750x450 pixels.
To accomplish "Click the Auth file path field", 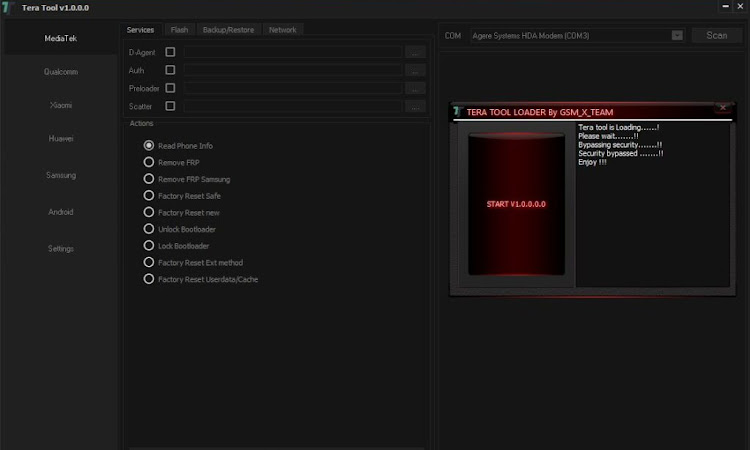I will [293, 70].
